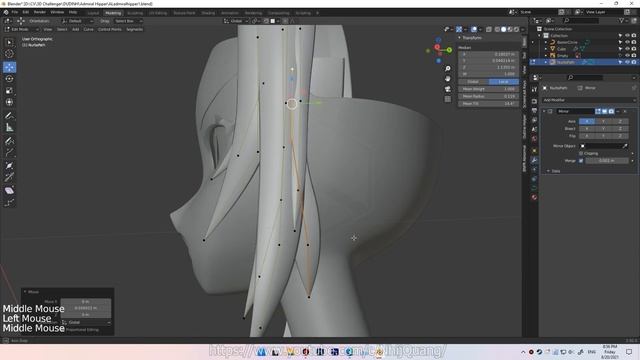Adjust the Mean Radius slider field

pyautogui.click(x=489, y=96)
